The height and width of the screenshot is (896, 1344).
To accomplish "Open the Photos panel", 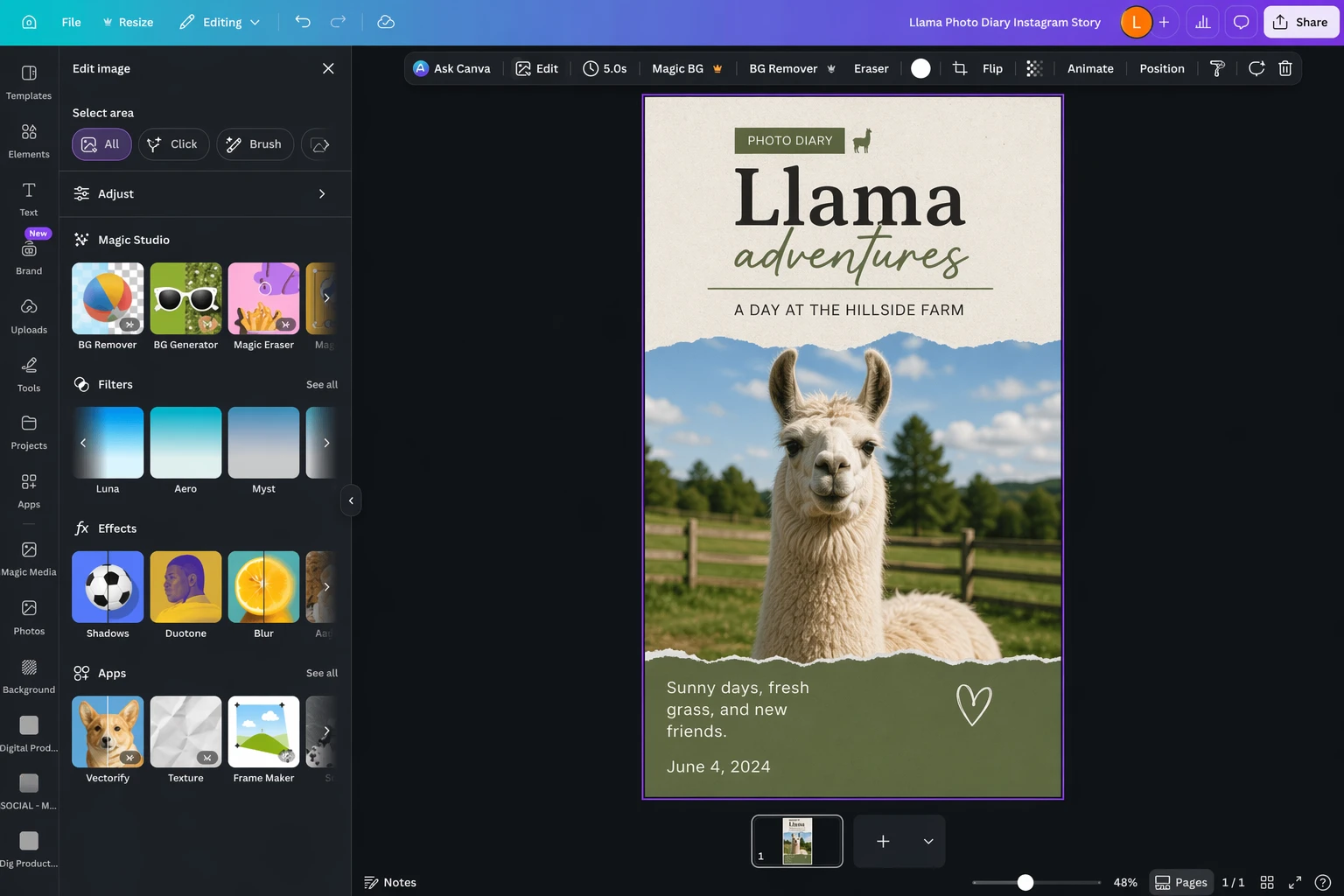I will [x=28, y=615].
